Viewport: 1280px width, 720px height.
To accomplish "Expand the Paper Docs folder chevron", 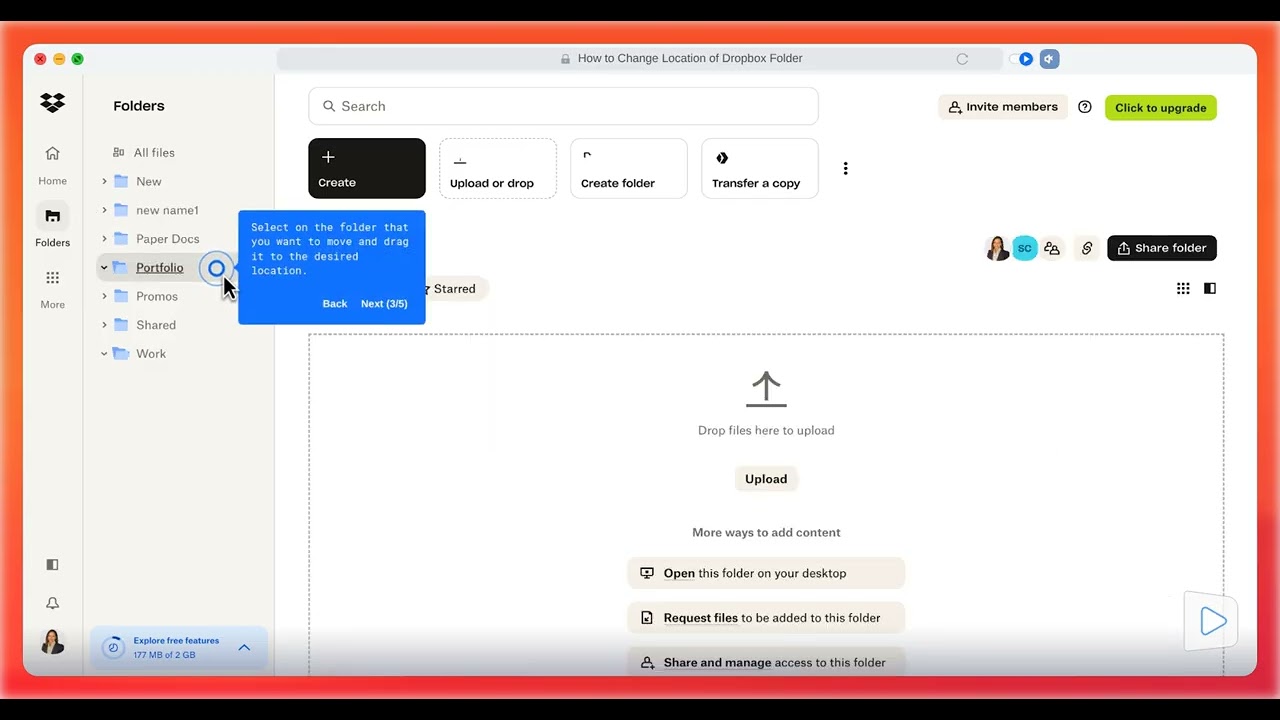I will pos(104,238).
